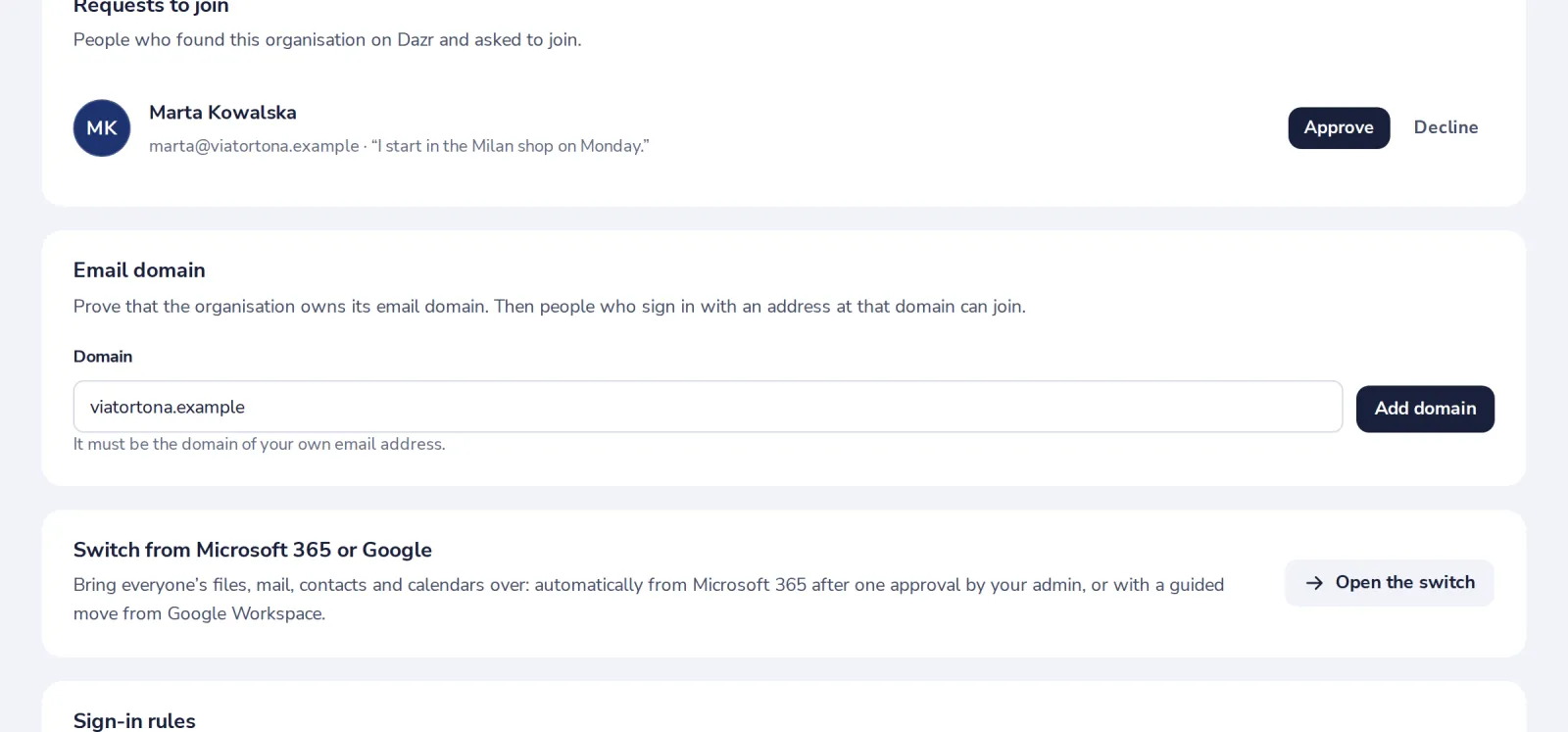
Task: Click the Email domain section heading
Action: click(x=139, y=270)
